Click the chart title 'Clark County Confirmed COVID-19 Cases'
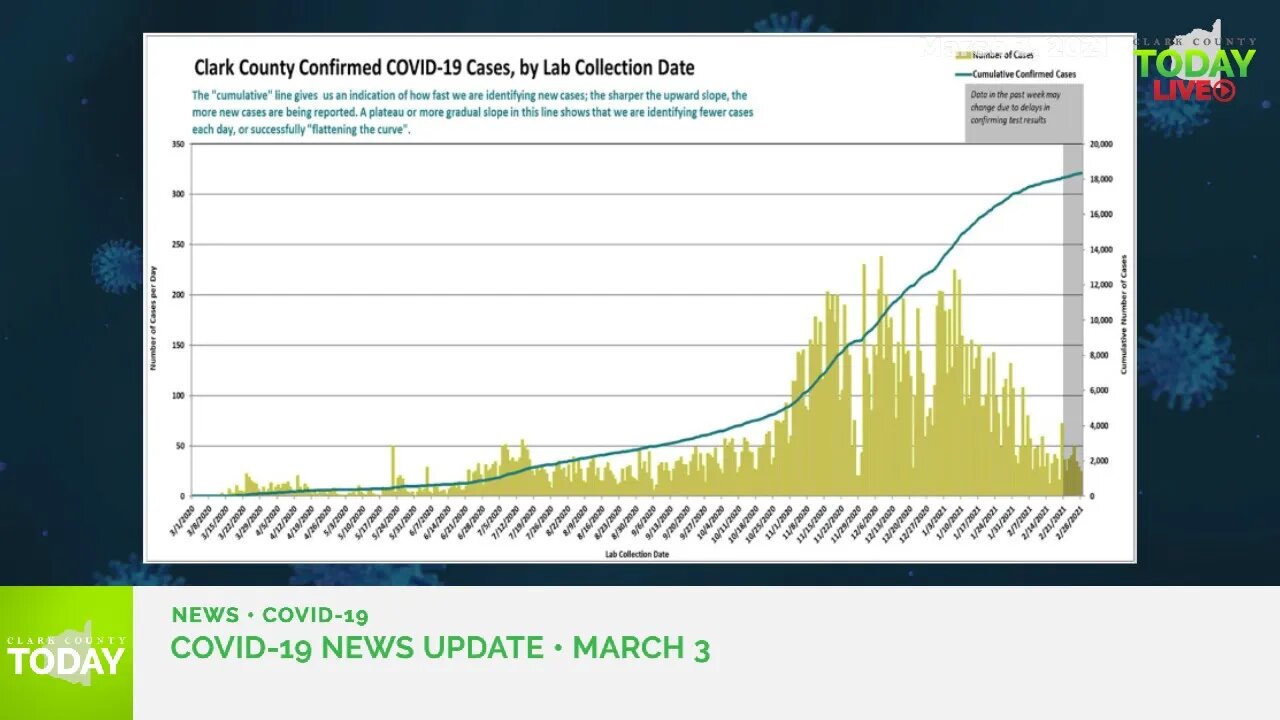The width and height of the screenshot is (1280, 720). (x=444, y=68)
